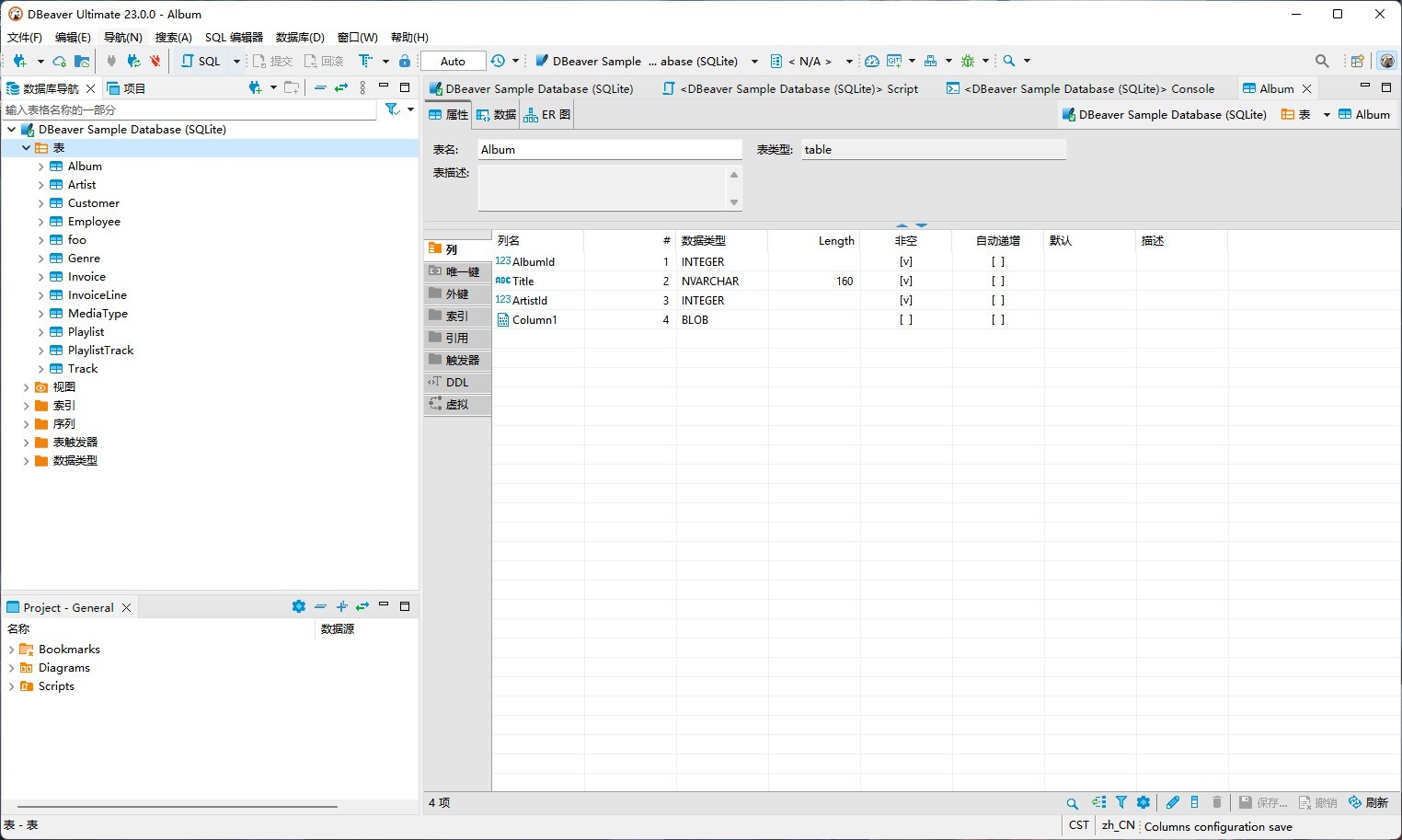The image size is (1402, 840).
Task: Toggle the auto-increment checkbox for Column1
Action: point(998,320)
